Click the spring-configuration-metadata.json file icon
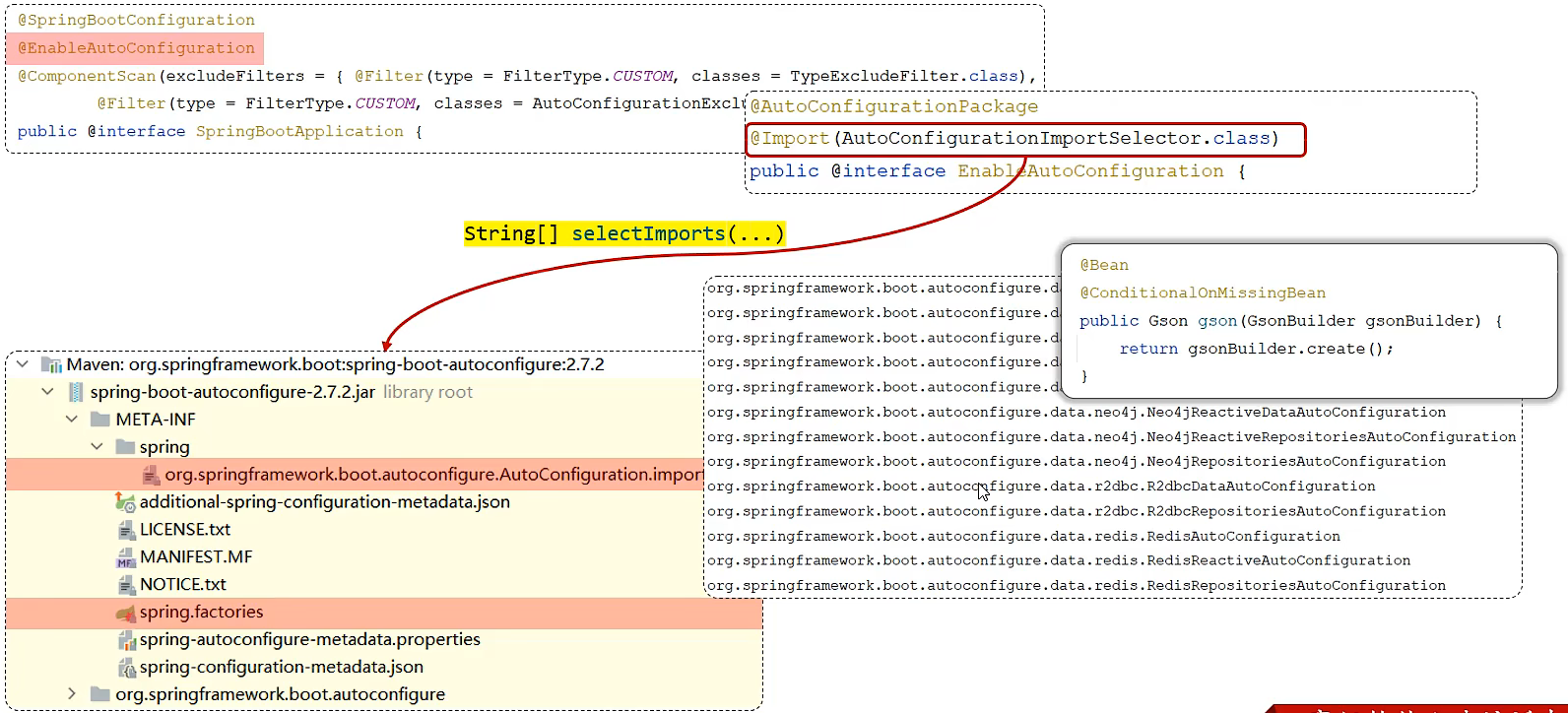This screenshot has width=1568, height=713. [x=127, y=669]
